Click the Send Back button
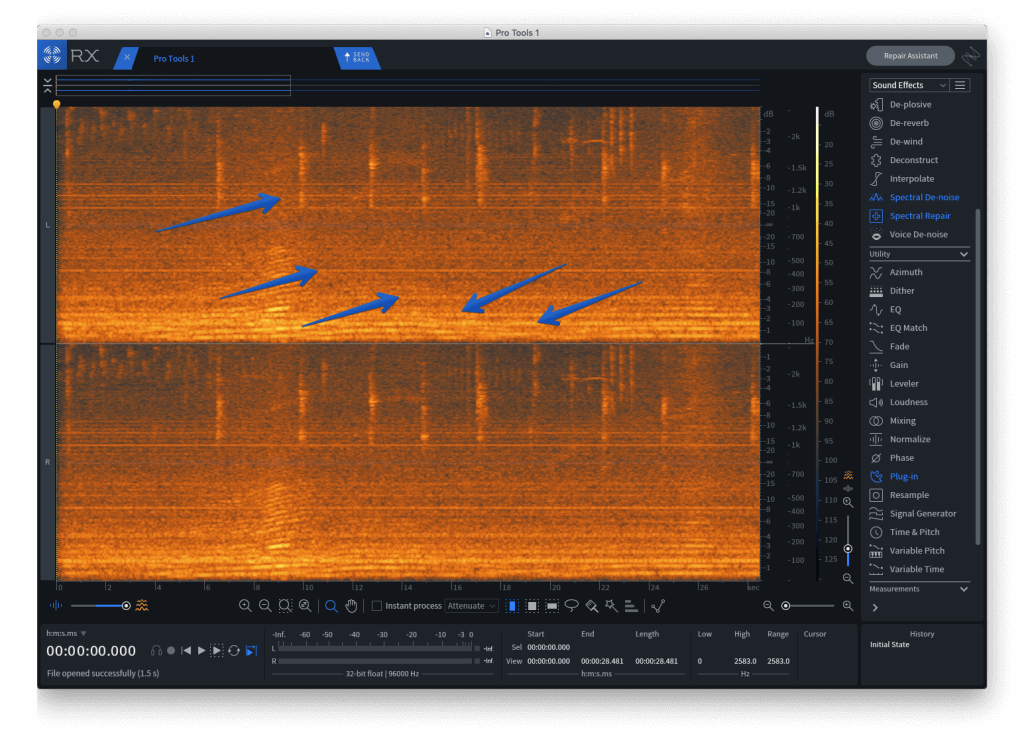This screenshot has height=738, width=1024. (357, 58)
